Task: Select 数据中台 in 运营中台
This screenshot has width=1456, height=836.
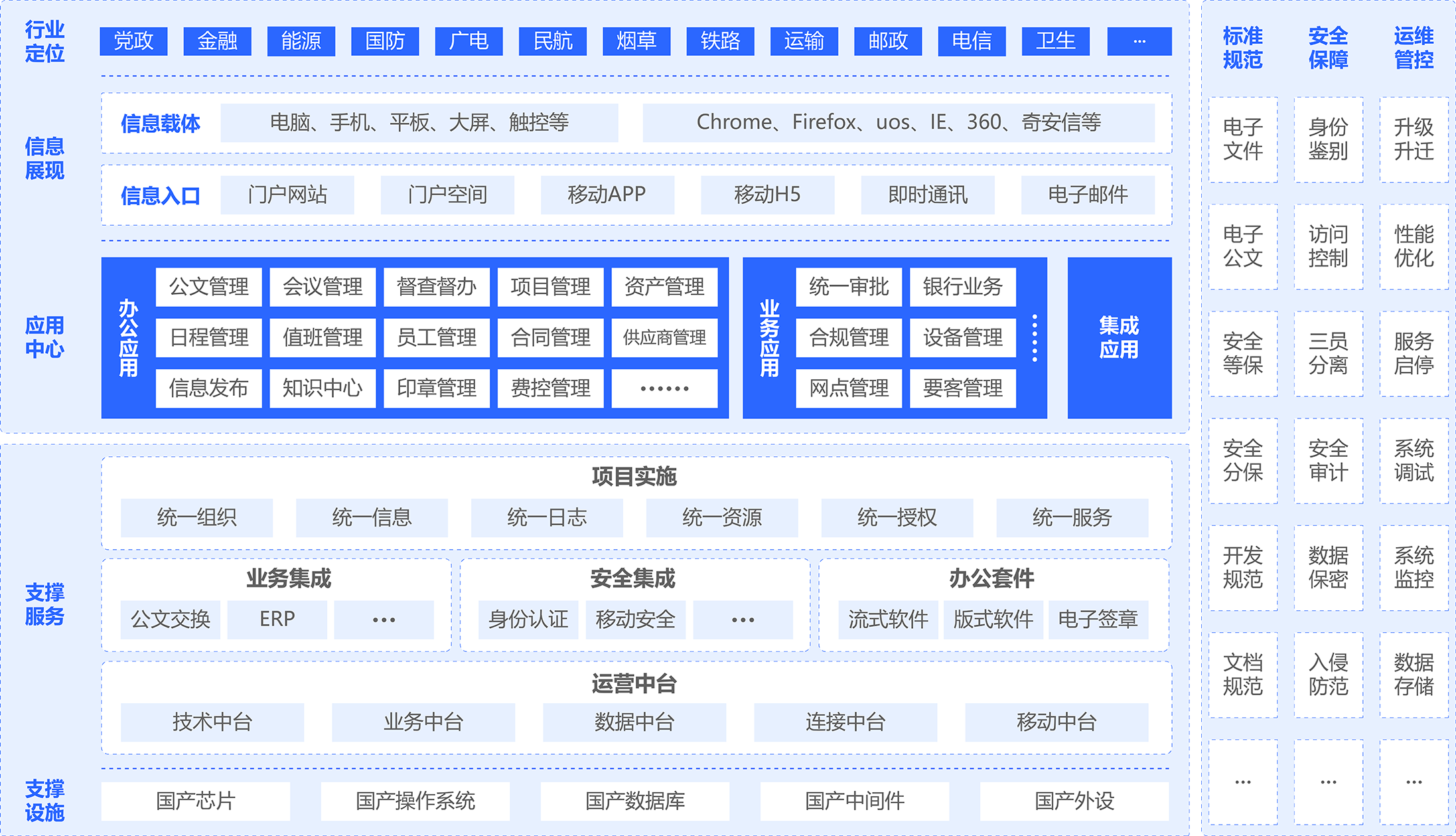Action: [x=634, y=722]
